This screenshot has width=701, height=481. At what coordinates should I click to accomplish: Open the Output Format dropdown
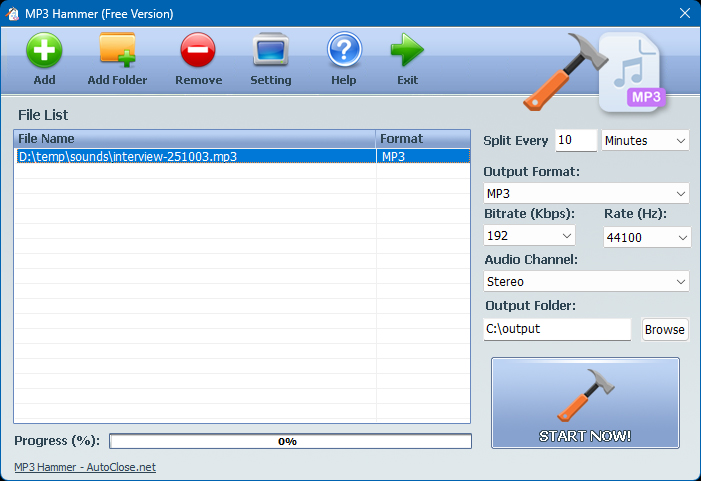click(x=586, y=193)
